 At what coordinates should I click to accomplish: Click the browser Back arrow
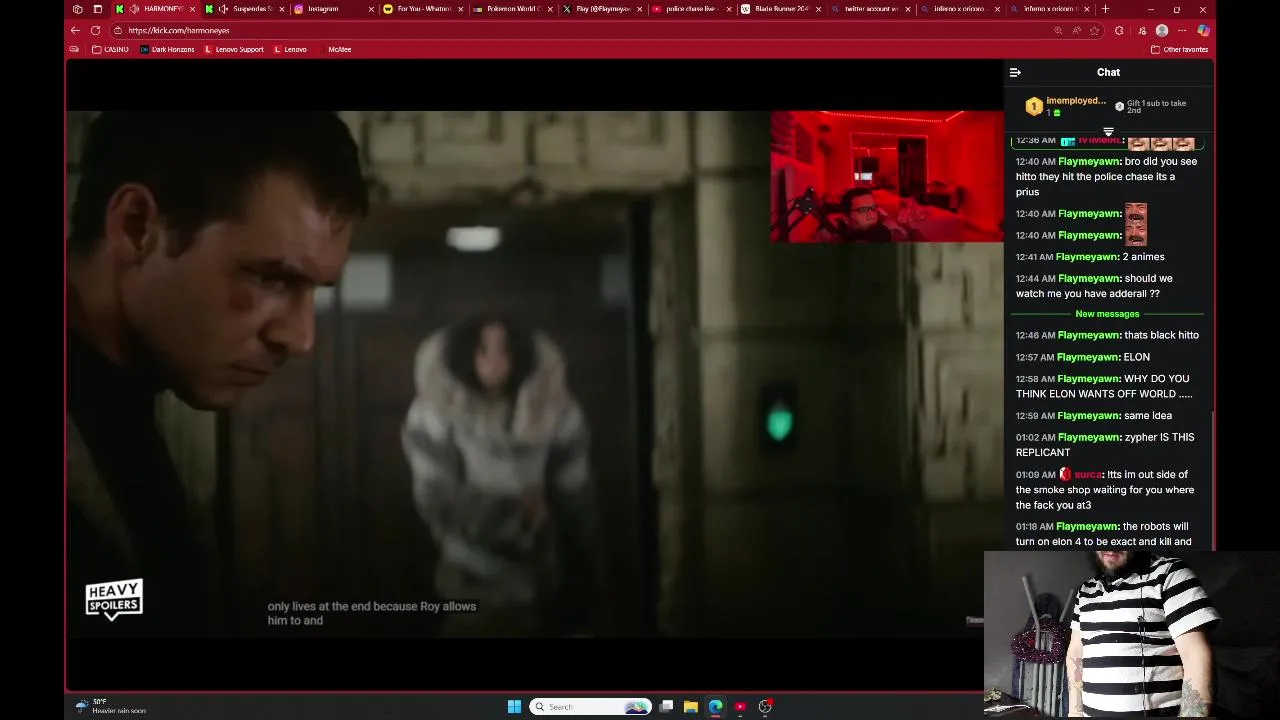(75, 30)
